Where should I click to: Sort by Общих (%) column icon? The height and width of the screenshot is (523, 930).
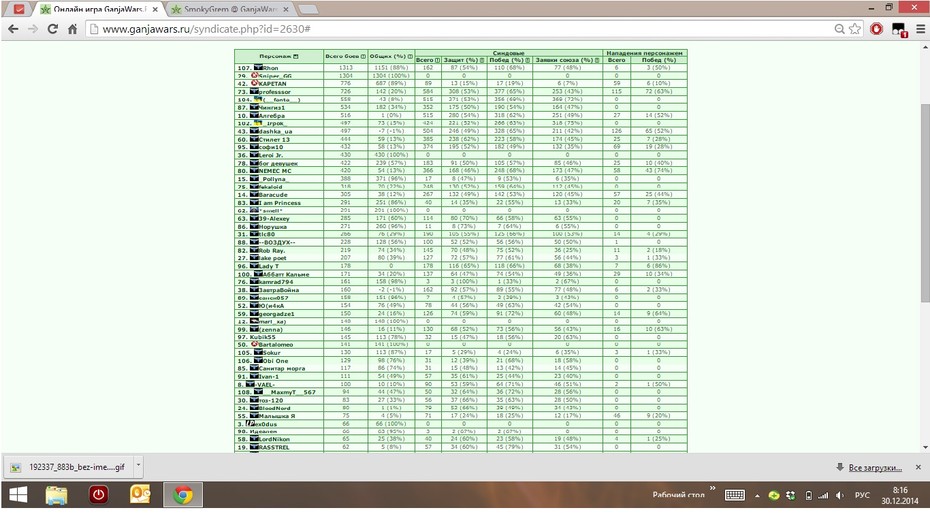coord(410,56)
